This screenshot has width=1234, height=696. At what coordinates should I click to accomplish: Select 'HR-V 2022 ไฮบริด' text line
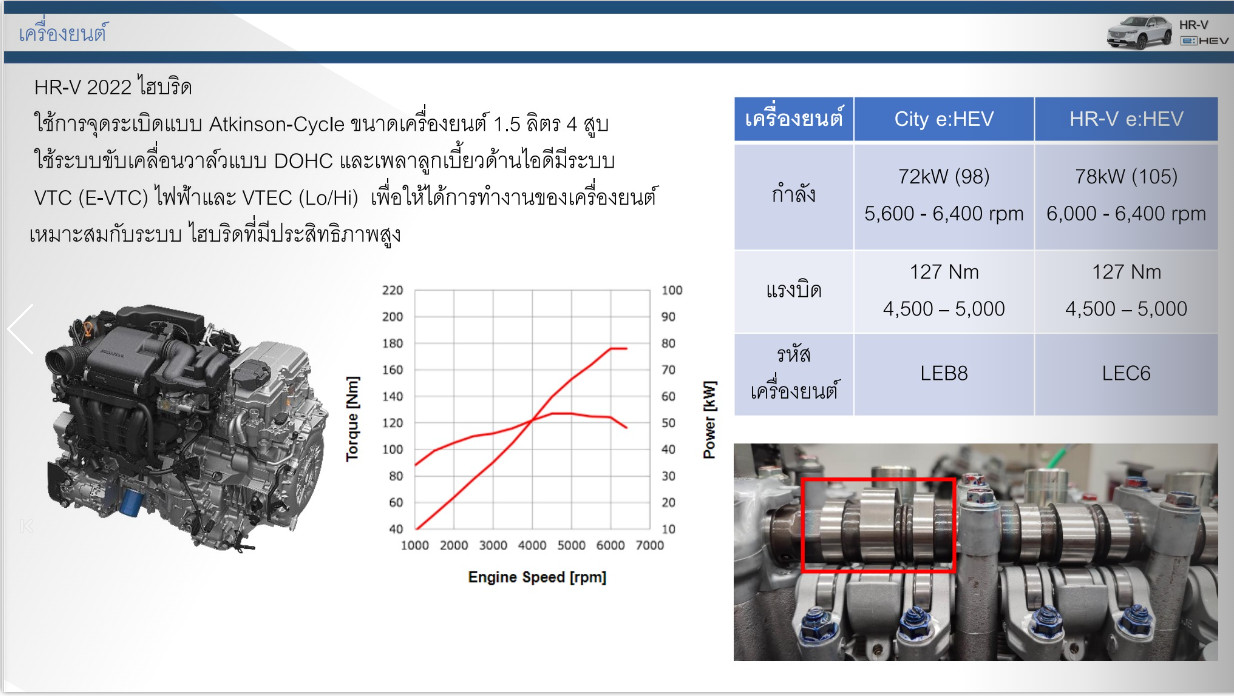(113, 87)
